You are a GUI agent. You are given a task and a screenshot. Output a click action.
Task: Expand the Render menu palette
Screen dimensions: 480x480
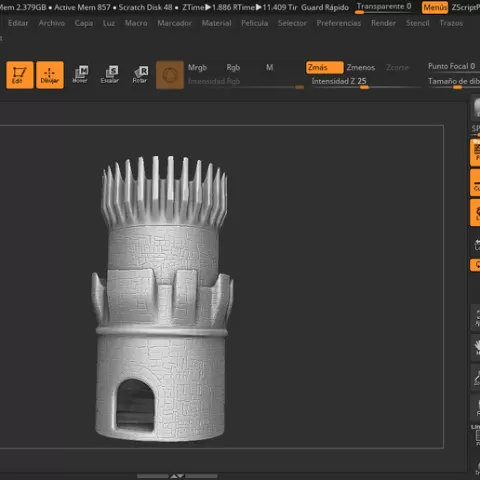[383, 23]
